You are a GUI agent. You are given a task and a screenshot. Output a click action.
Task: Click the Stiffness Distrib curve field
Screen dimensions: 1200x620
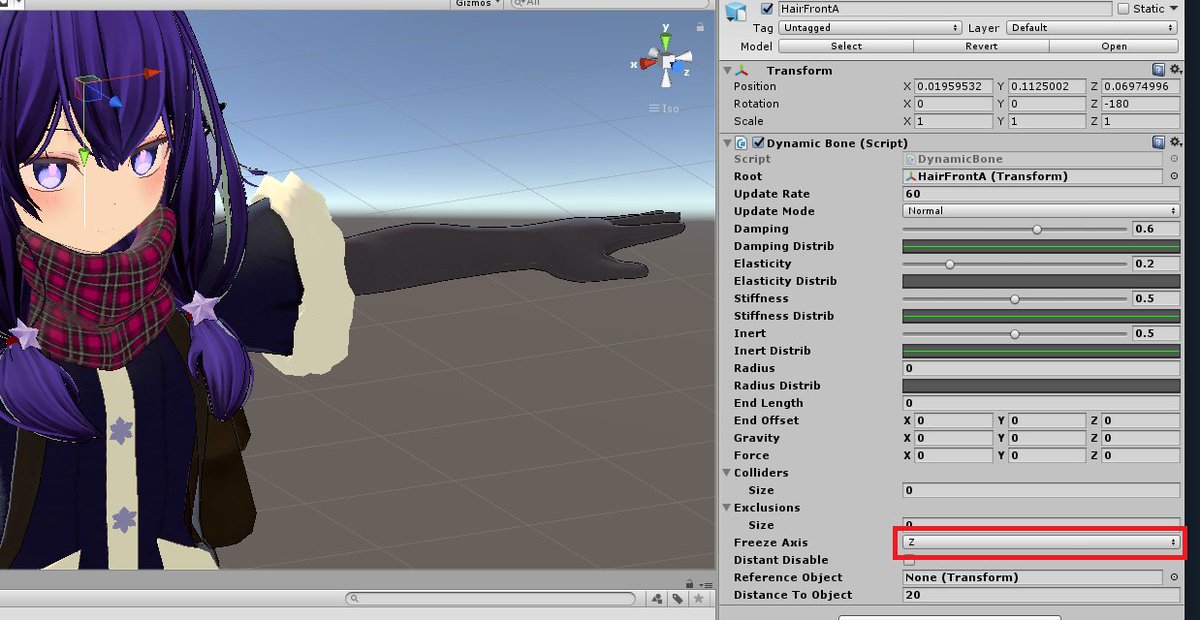coord(1041,316)
